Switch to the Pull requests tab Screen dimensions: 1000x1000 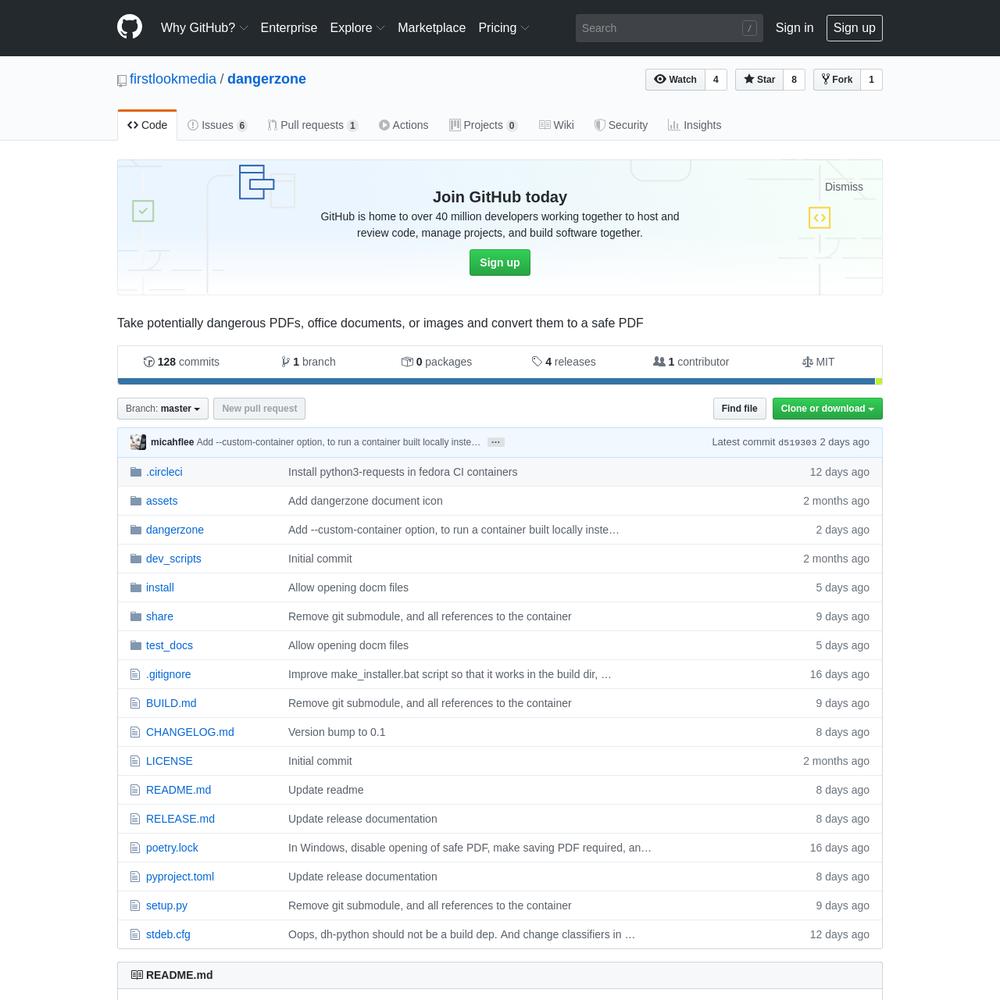[312, 125]
